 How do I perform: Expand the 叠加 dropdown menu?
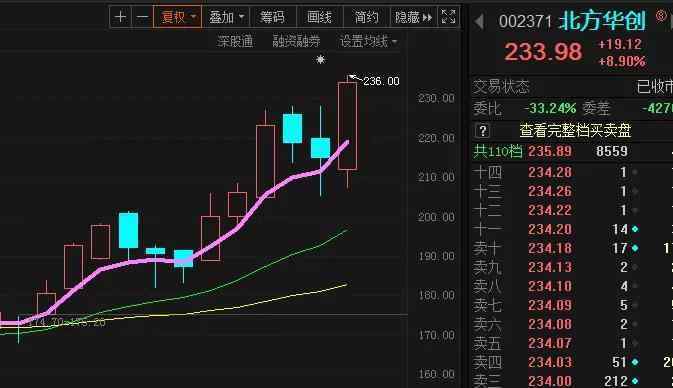pos(226,17)
